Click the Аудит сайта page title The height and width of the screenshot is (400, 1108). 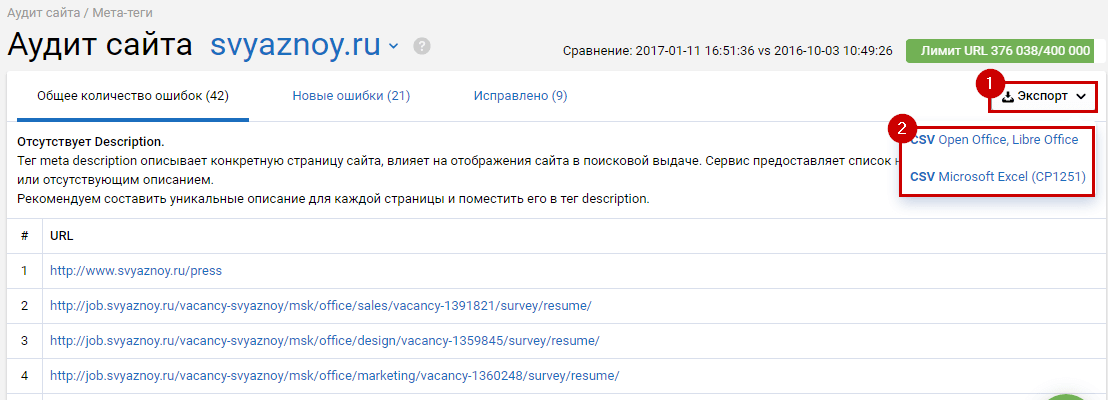(100, 45)
